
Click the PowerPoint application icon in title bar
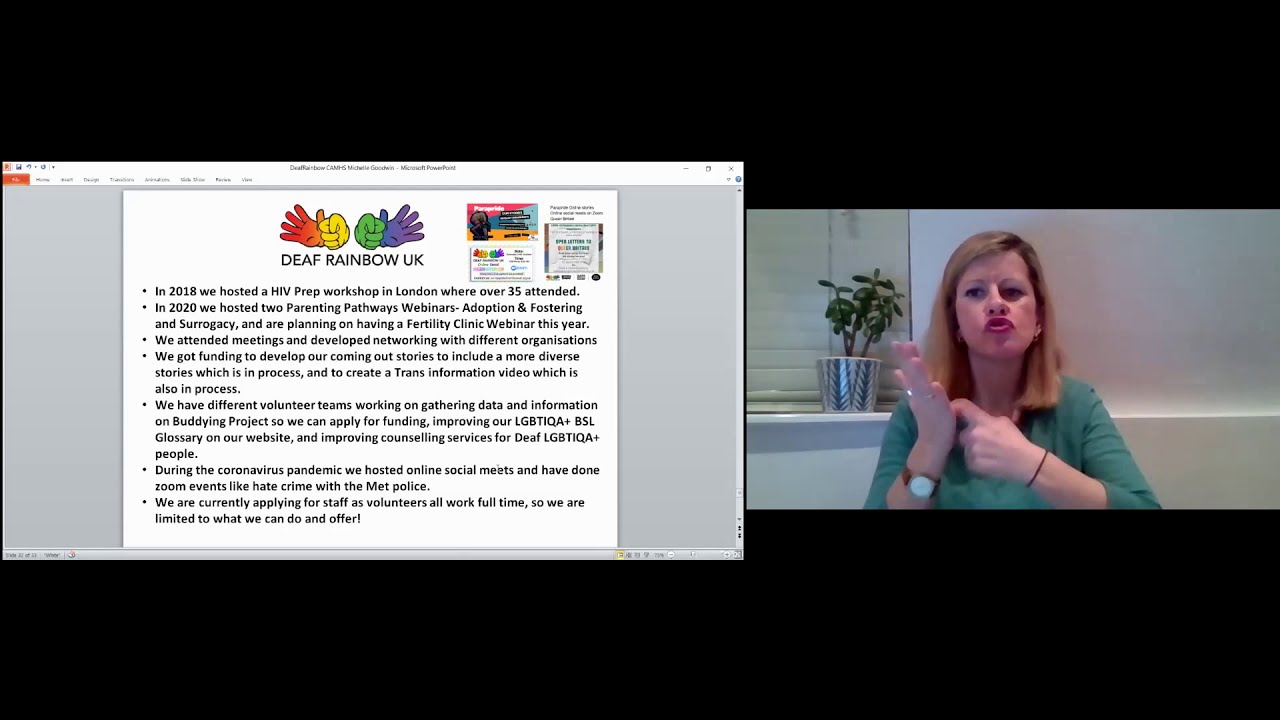pos(7,167)
